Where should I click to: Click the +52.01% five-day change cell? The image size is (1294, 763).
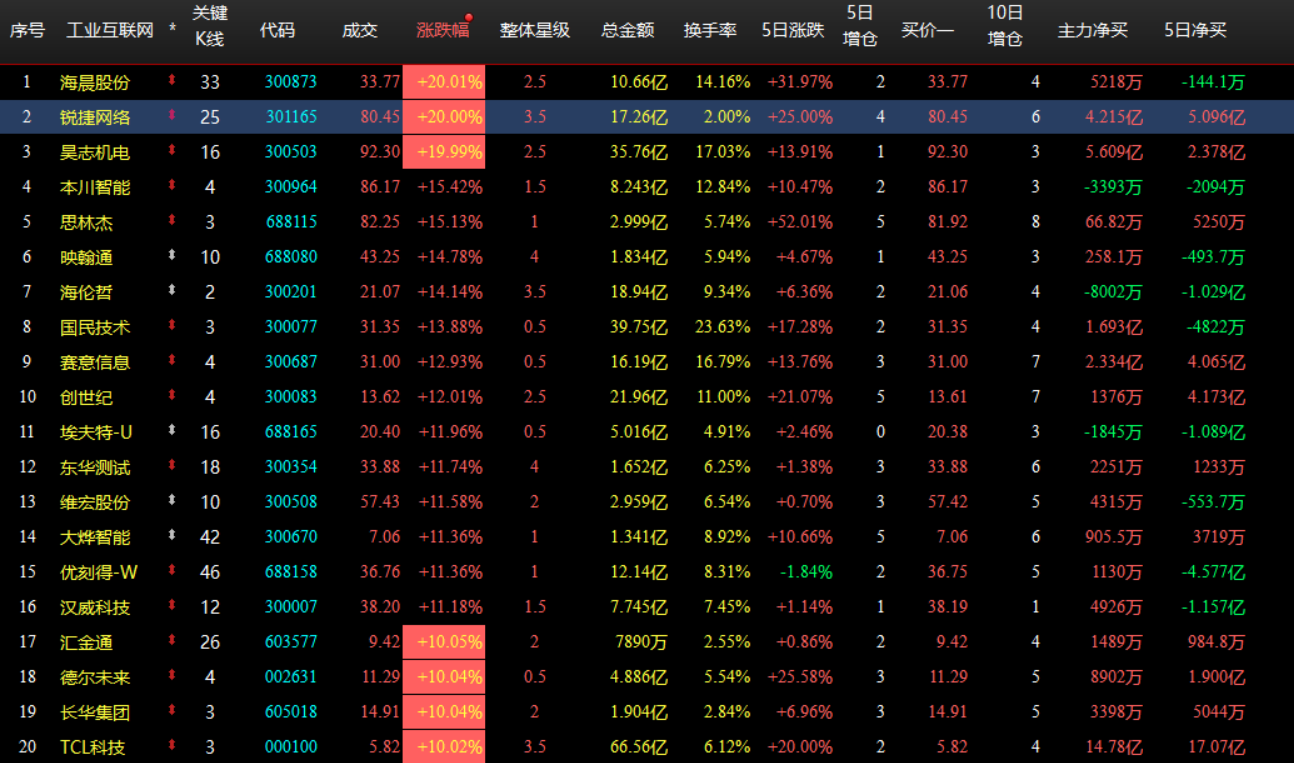(800, 222)
